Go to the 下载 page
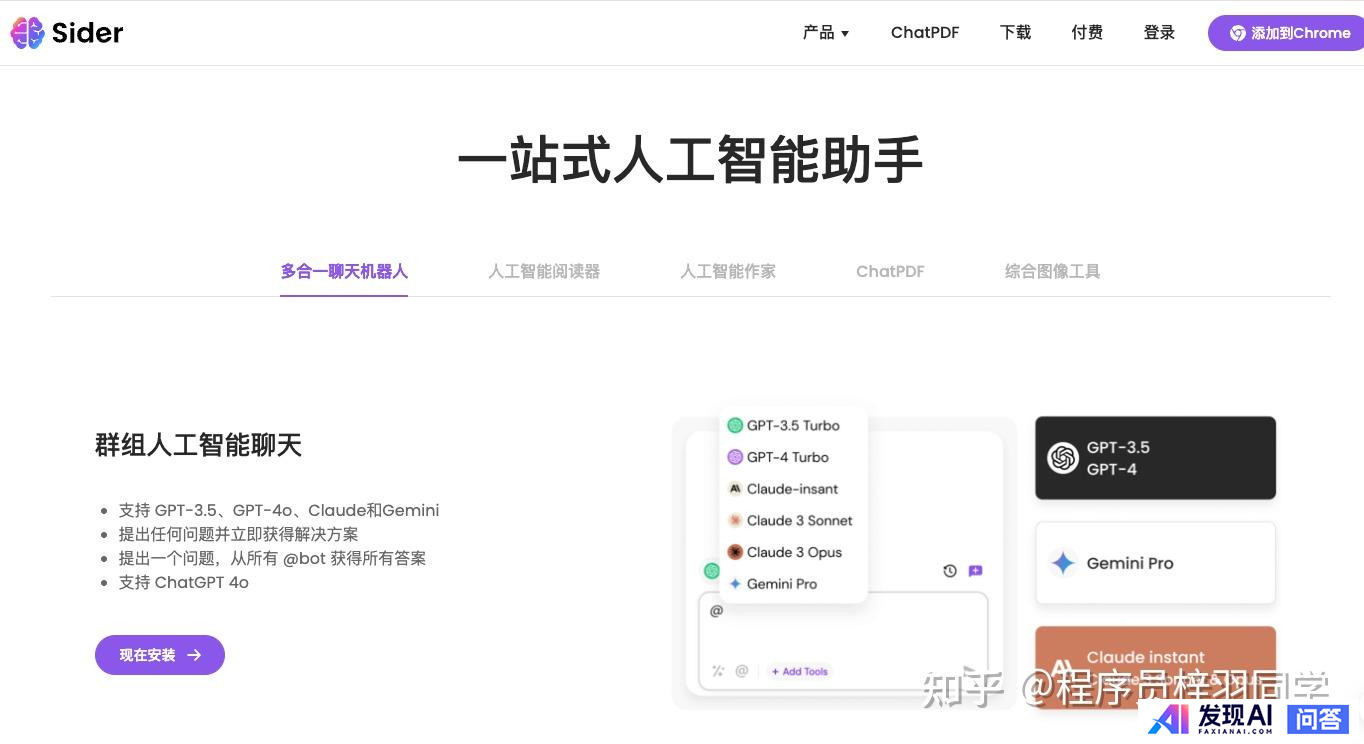This screenshot has width=1364, height=744. 1015,33
